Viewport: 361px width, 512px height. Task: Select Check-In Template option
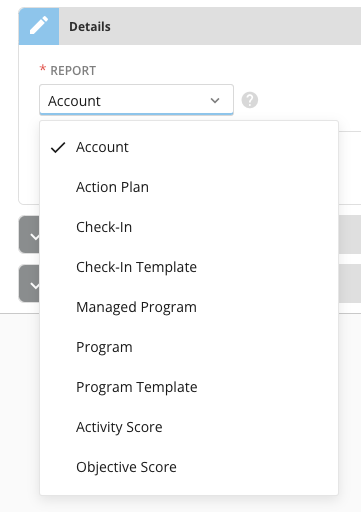click(x=189, y=267)
